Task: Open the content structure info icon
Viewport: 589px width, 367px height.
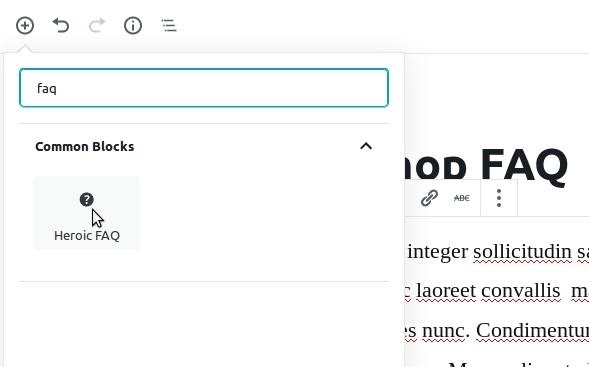Action: tap(133, 26)
